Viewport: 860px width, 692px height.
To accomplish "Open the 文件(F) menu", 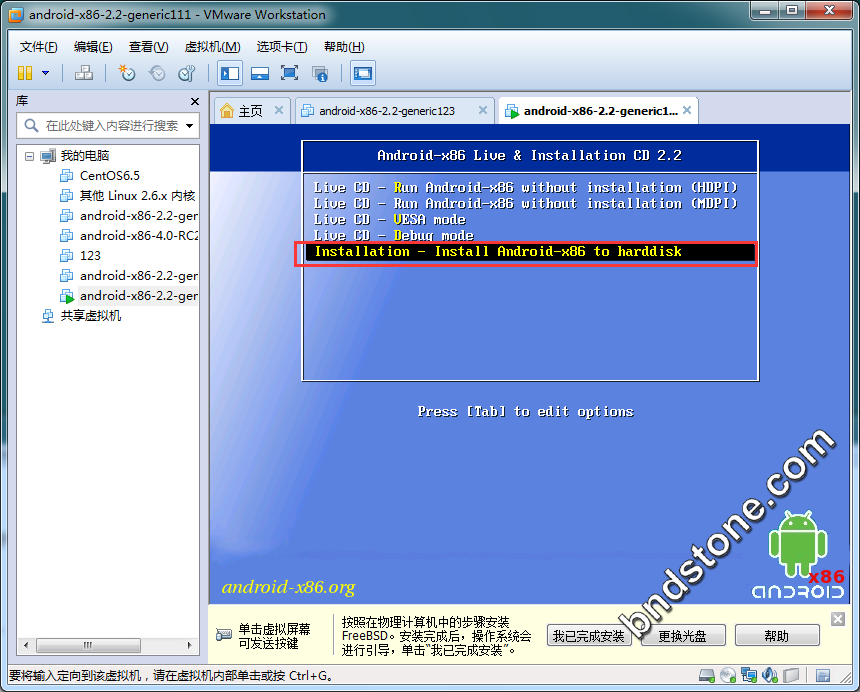I will [38, 47].
